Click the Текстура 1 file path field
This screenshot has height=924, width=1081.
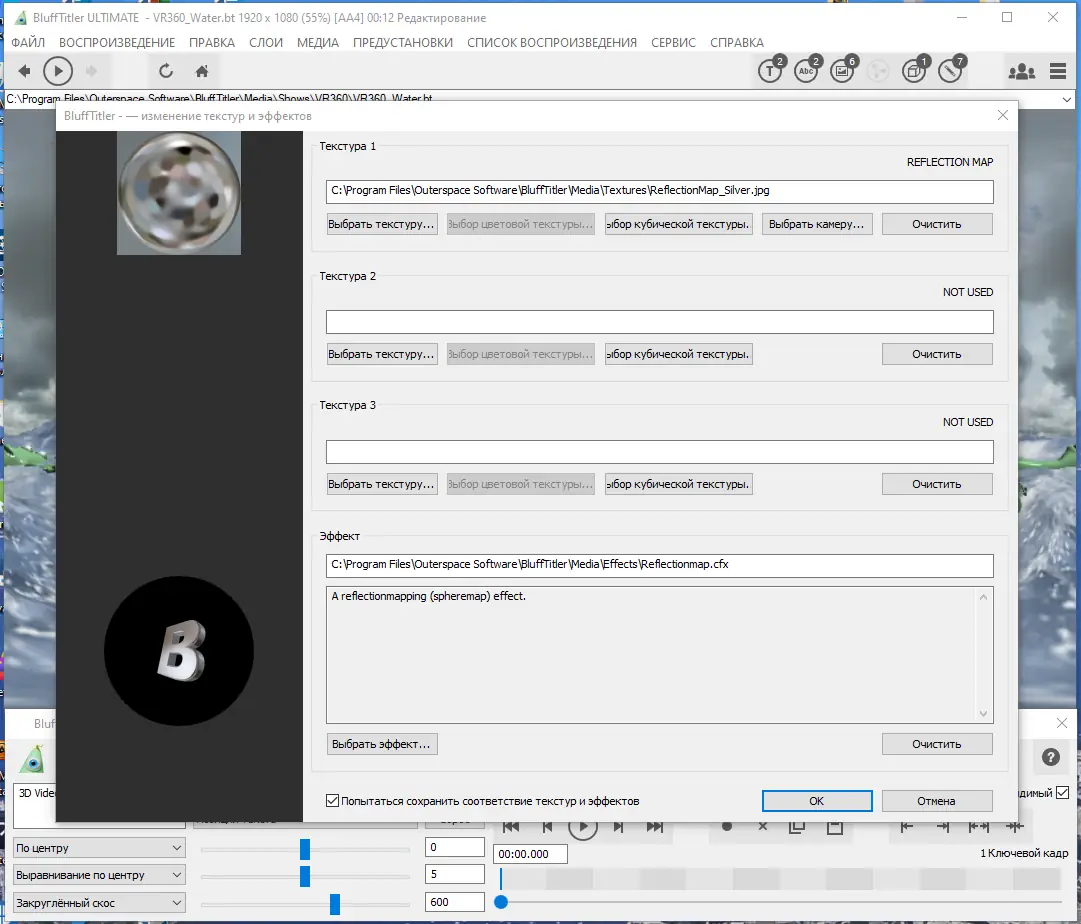(x=660, y=191)
